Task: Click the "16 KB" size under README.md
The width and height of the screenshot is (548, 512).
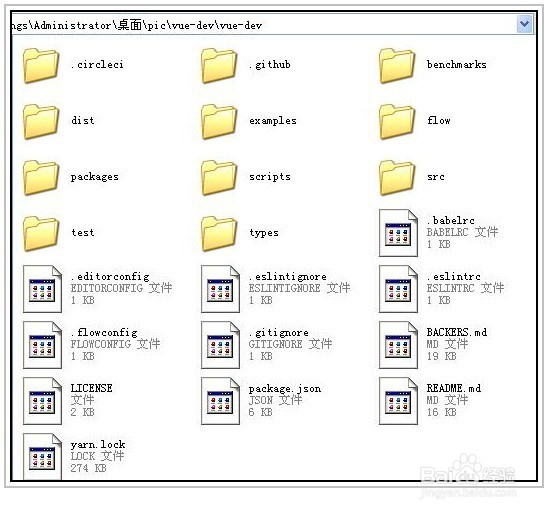Action: (441, 412)
